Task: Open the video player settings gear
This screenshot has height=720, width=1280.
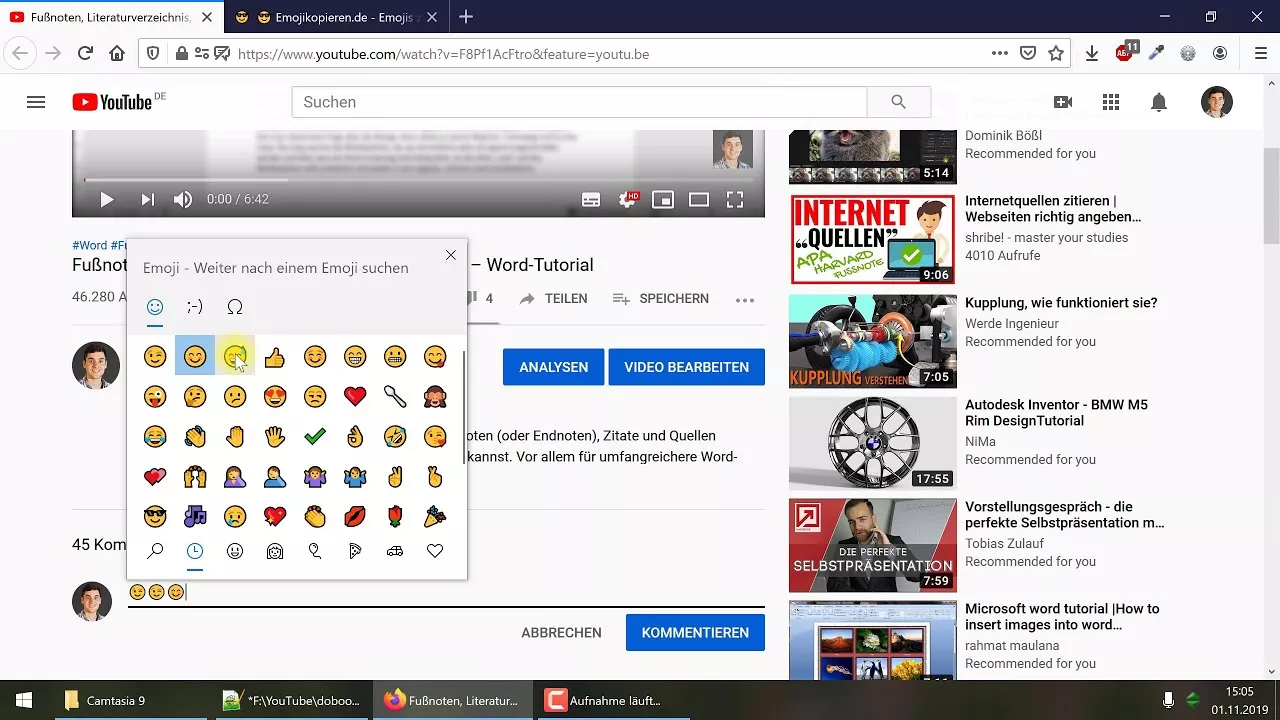Action: pyautogui.click(x=628, y=199)
